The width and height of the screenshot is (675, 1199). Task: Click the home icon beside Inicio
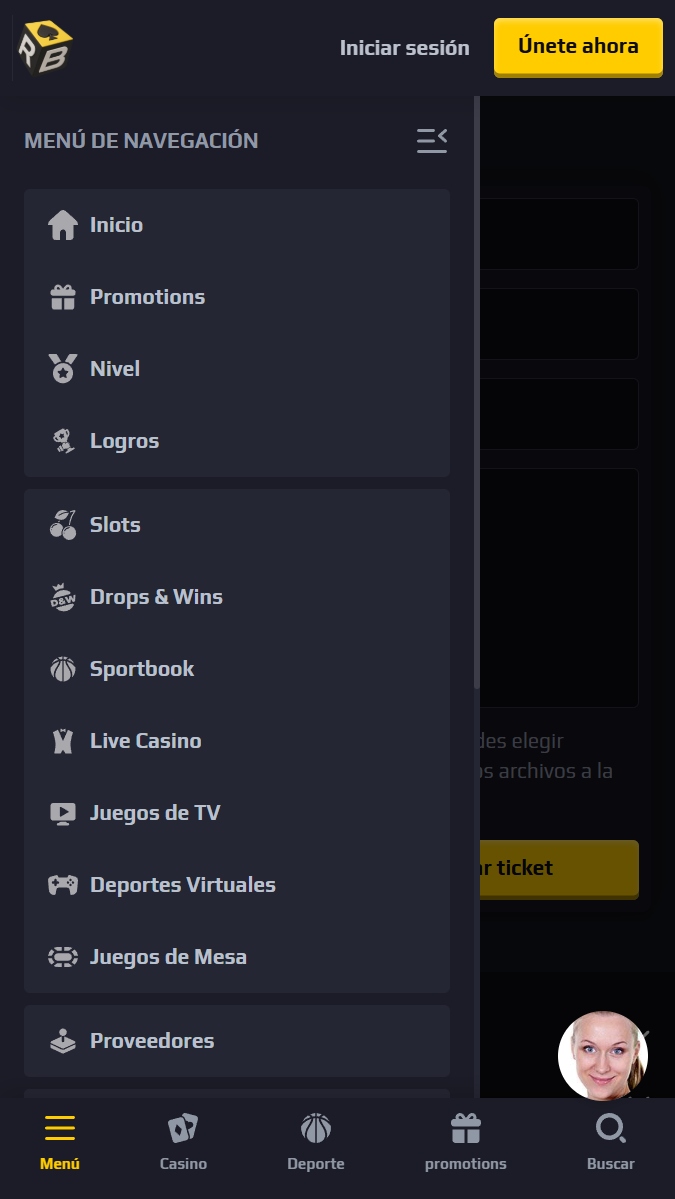pos(63,225)
